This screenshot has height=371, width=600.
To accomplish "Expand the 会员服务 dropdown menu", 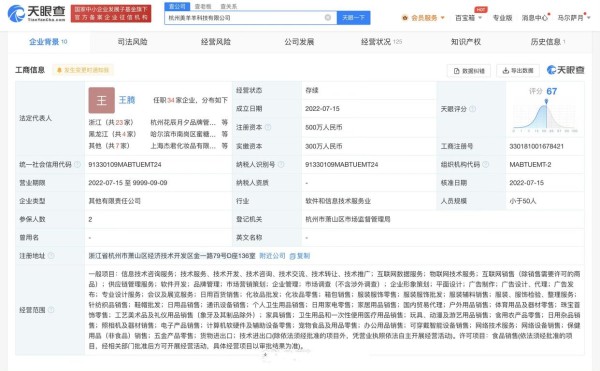I will pos(423,18).
